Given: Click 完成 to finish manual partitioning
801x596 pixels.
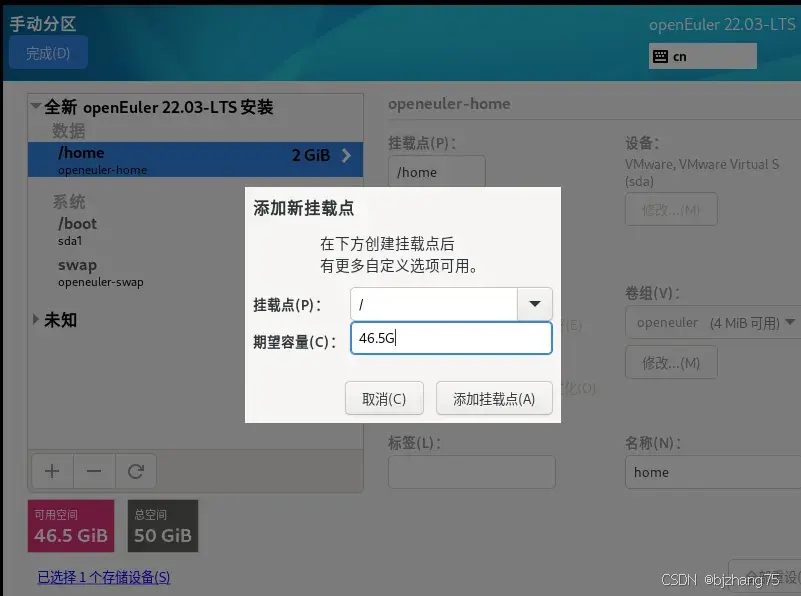Looking at the screenshot, I should 47,52.
